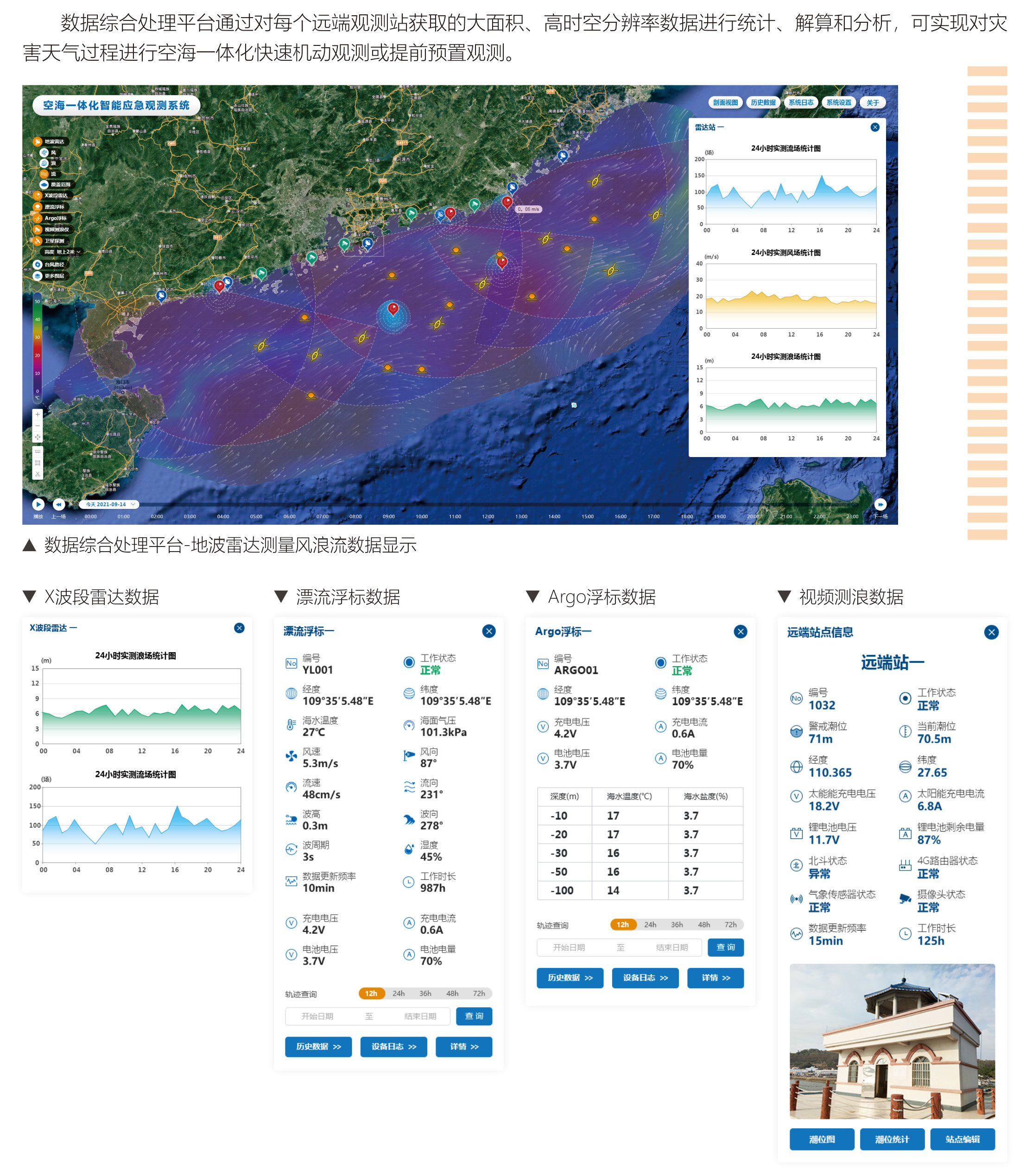The width and height of the screenshot is (1026, 1176).
Task: Open the 系统日志 tab
Action: coord(801,102)
